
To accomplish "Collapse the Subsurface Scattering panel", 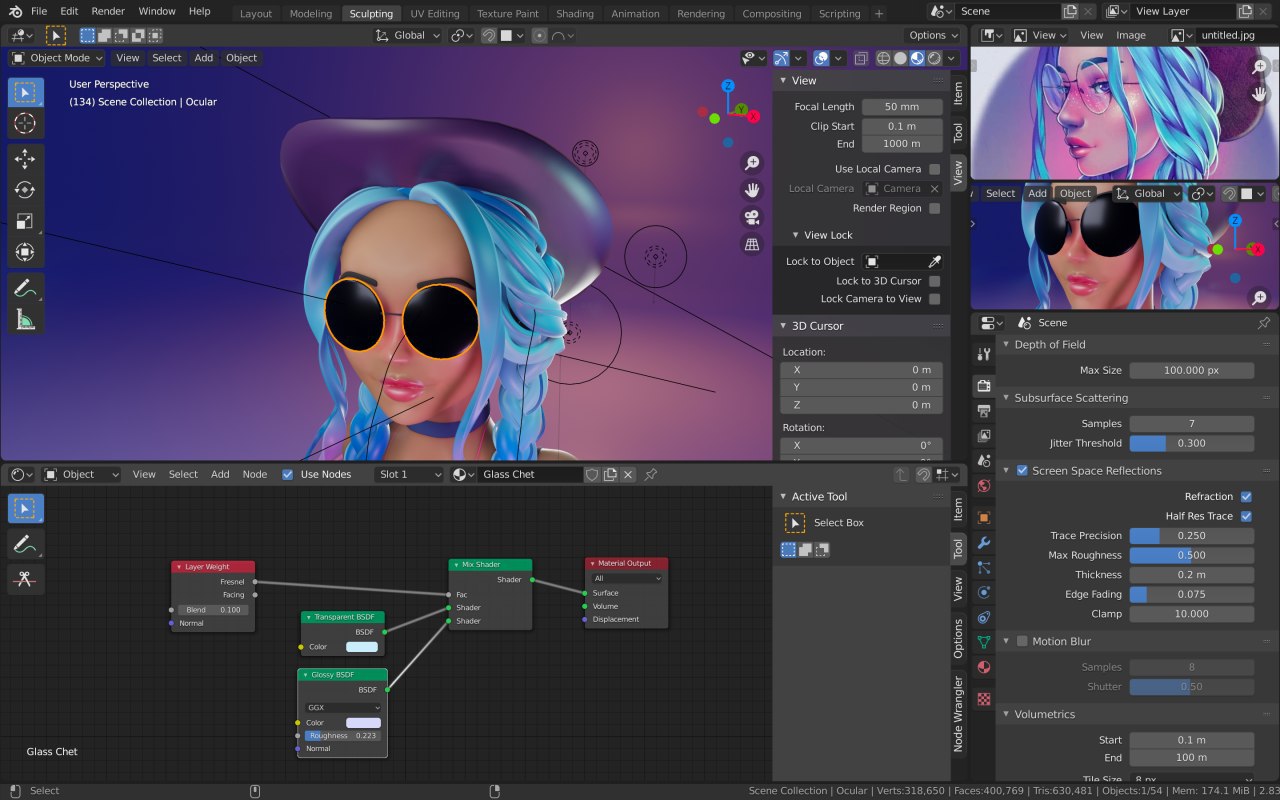I will [x=1008, y=398].
